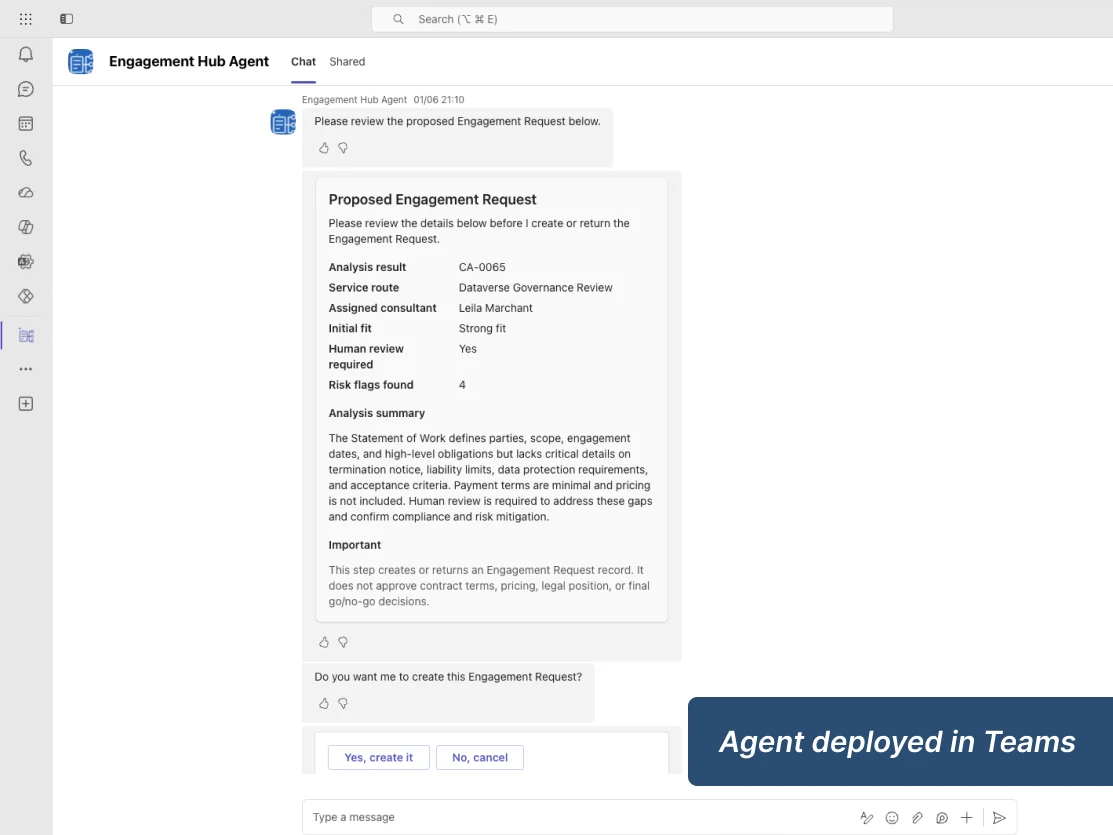Click the 'No, cancel' button
1113x835 pixels.
tap(480, 758)
